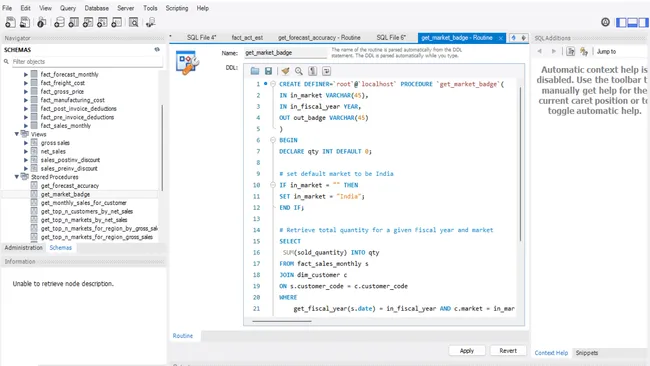Open the File menu
The height and width of the screenshot is (366, 650).
7,8
